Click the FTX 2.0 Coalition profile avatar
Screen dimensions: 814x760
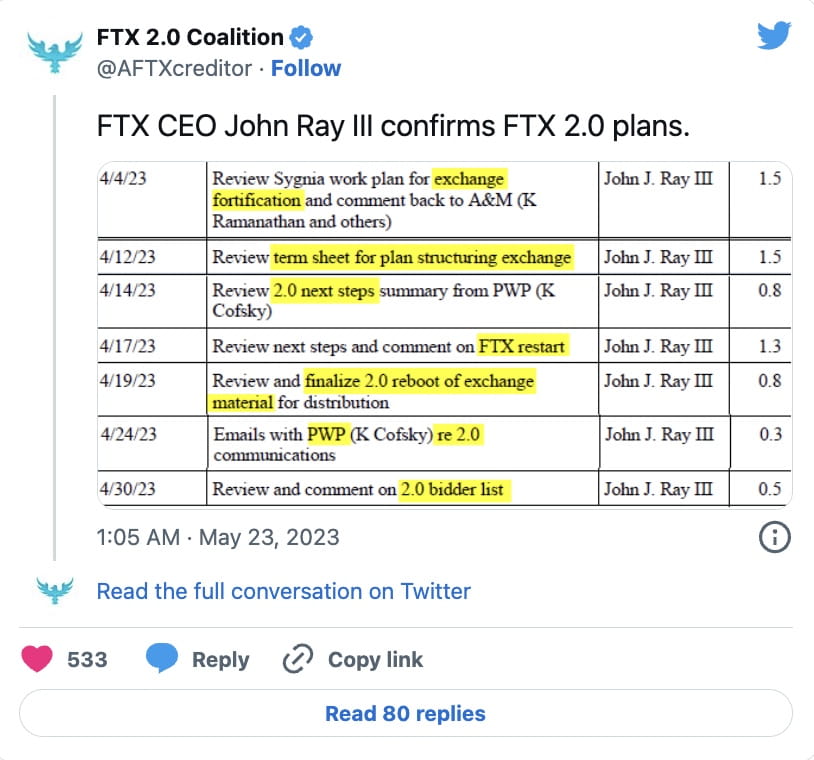tap(55, 47)
